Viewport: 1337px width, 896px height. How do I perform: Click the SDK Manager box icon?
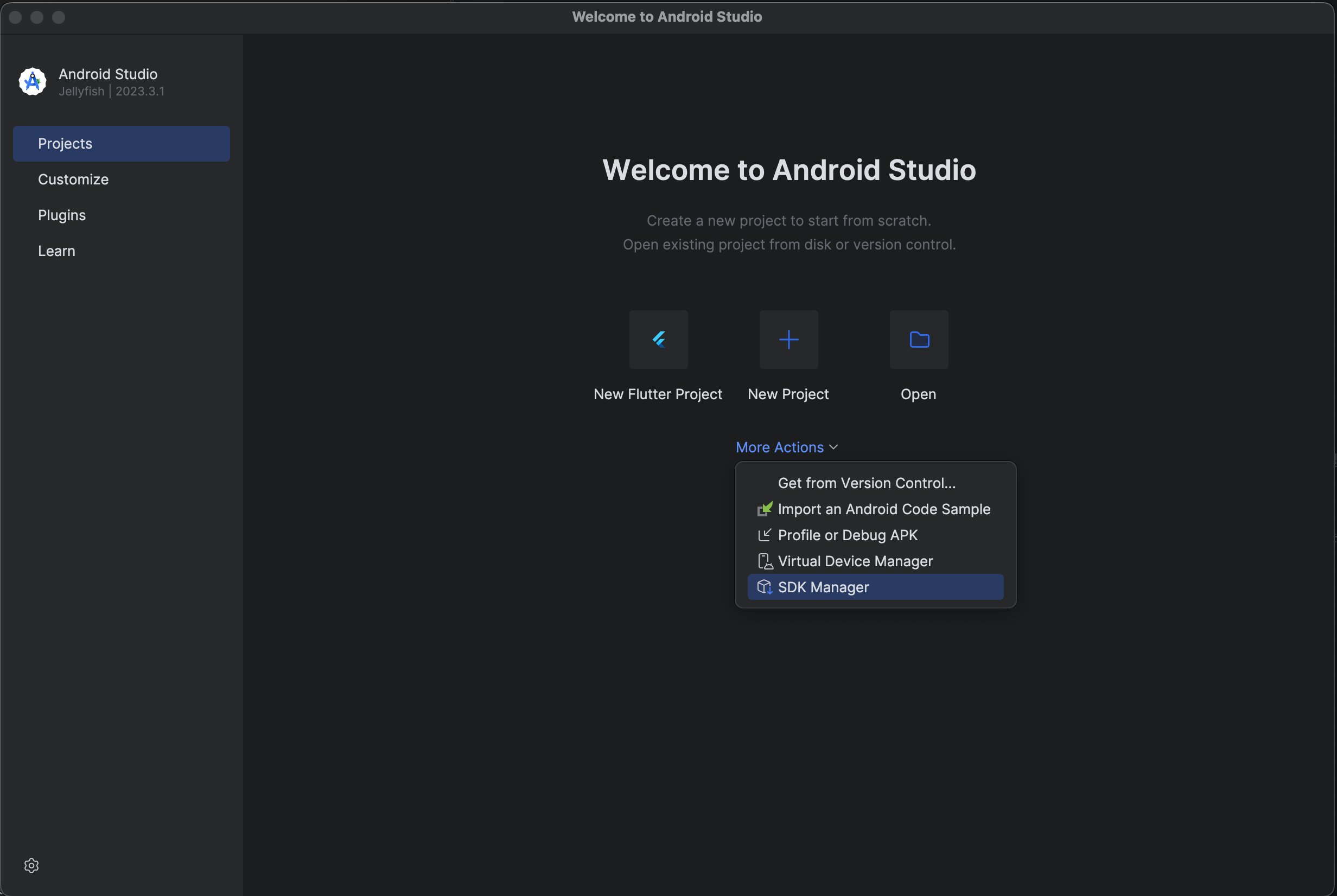tap(765, 587)
